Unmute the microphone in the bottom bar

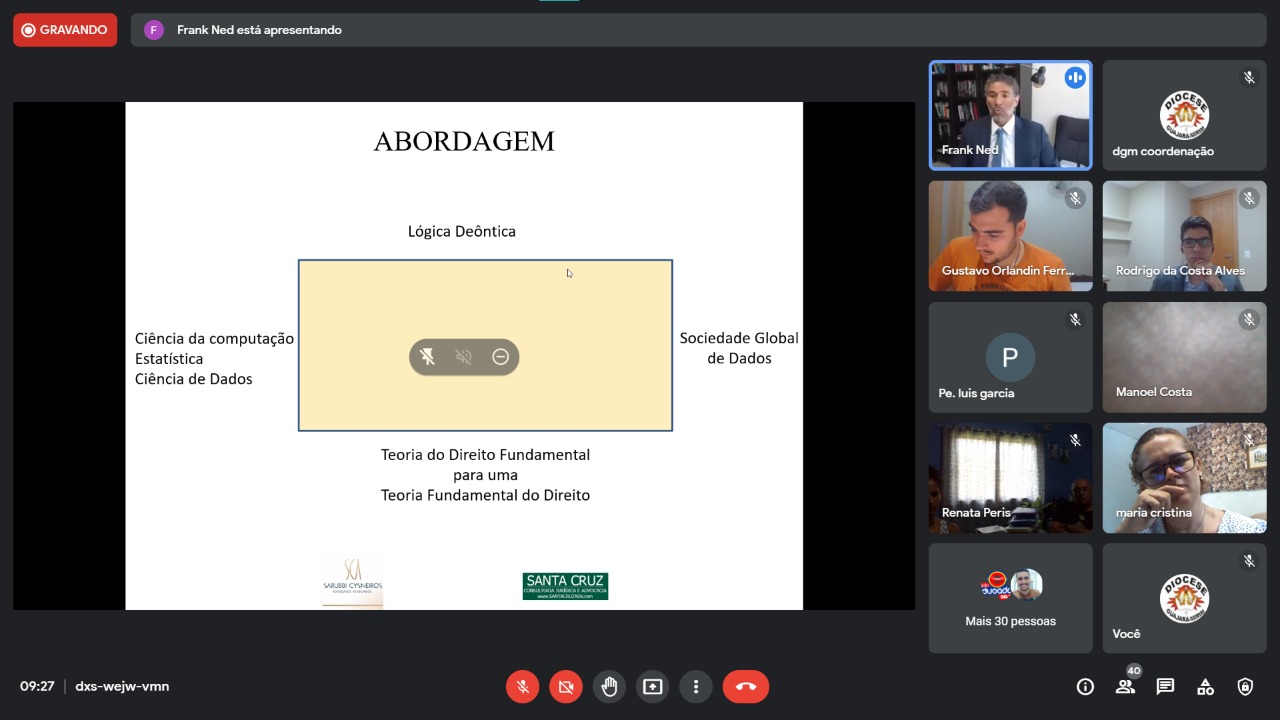[522, 687]
